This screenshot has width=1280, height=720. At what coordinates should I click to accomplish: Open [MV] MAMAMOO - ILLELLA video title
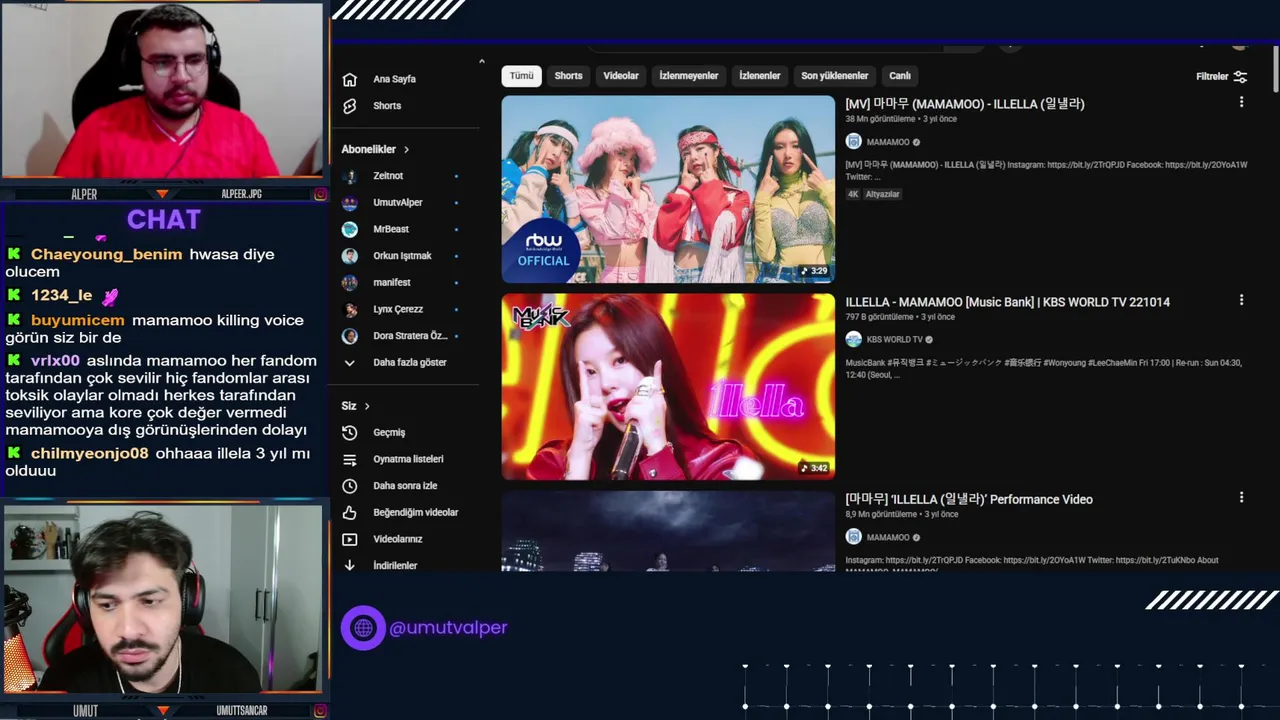965,104
